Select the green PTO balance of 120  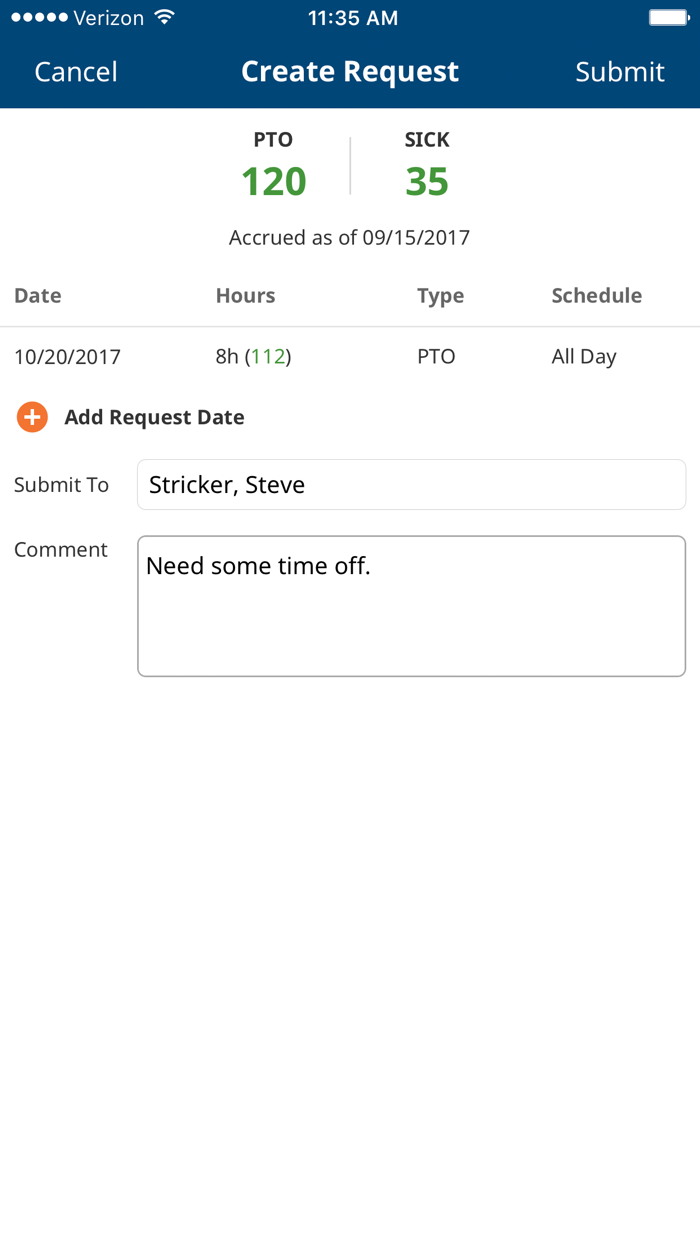coord(273,181)
